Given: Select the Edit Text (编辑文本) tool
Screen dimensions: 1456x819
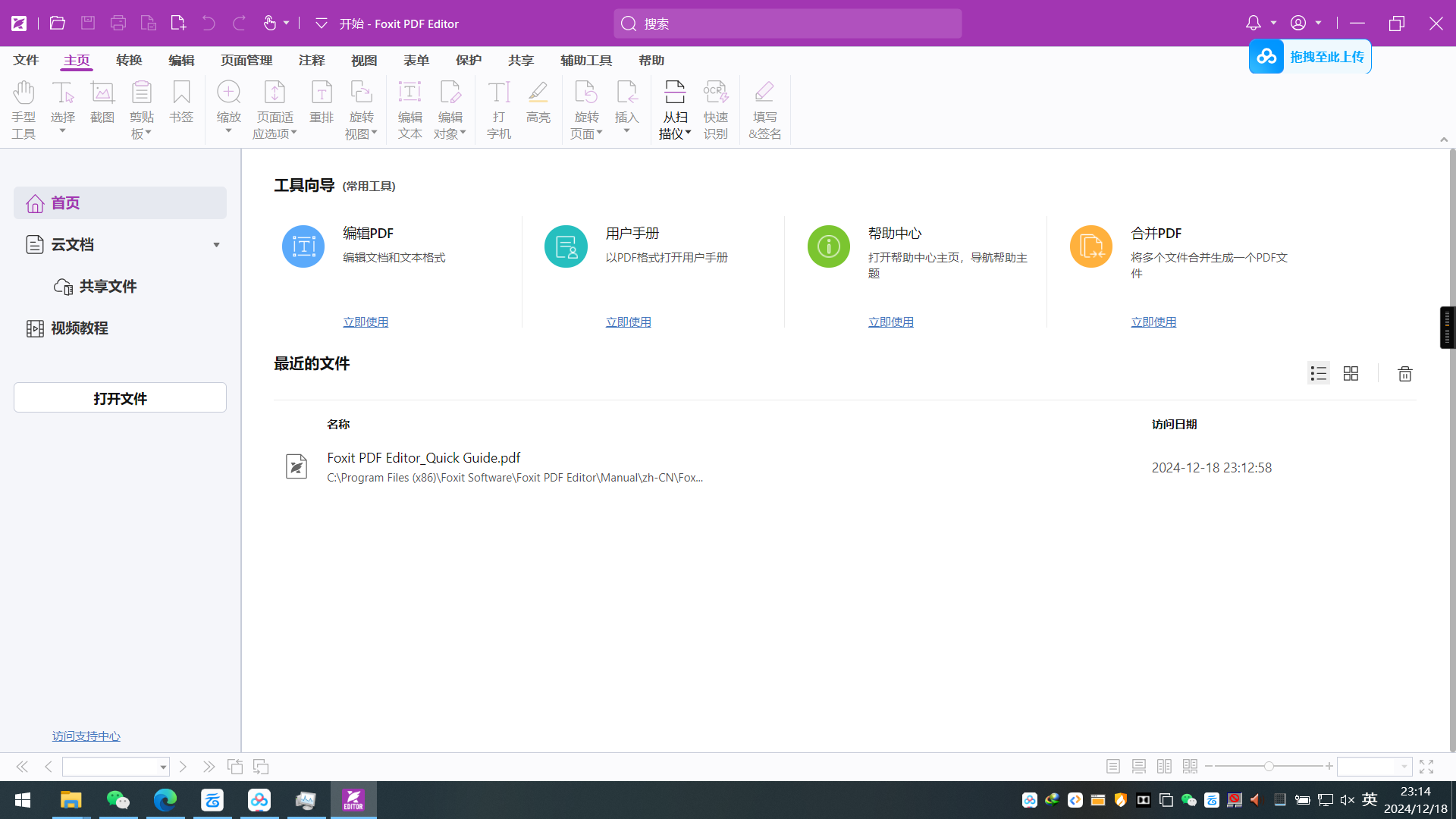Looking at the screenshot, I should [409, 110].
